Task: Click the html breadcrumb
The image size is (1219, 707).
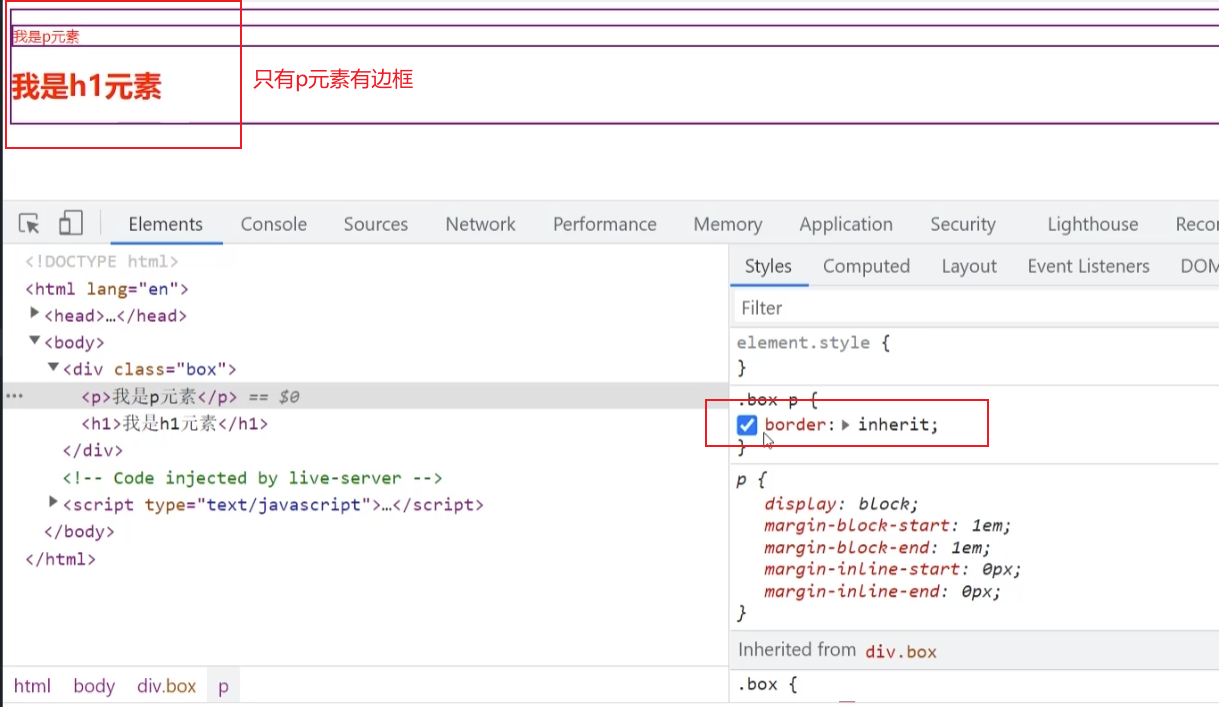Action: pyautogui.click(x=32, y=686)
